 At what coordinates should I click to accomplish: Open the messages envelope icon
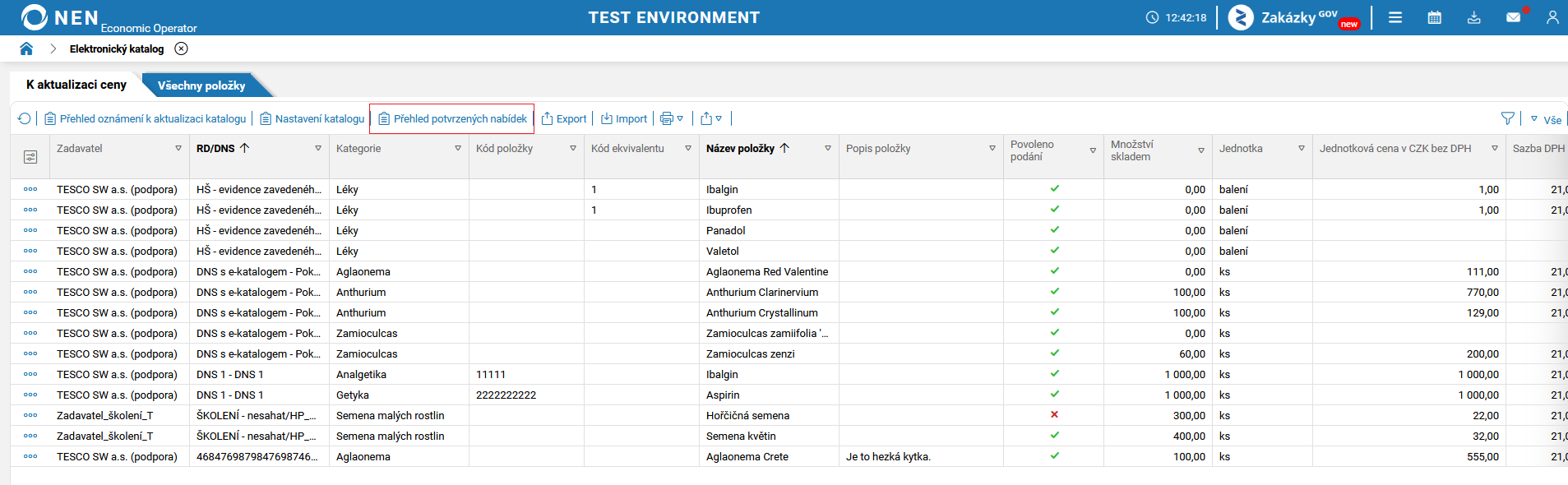(x=1513, y=17)
